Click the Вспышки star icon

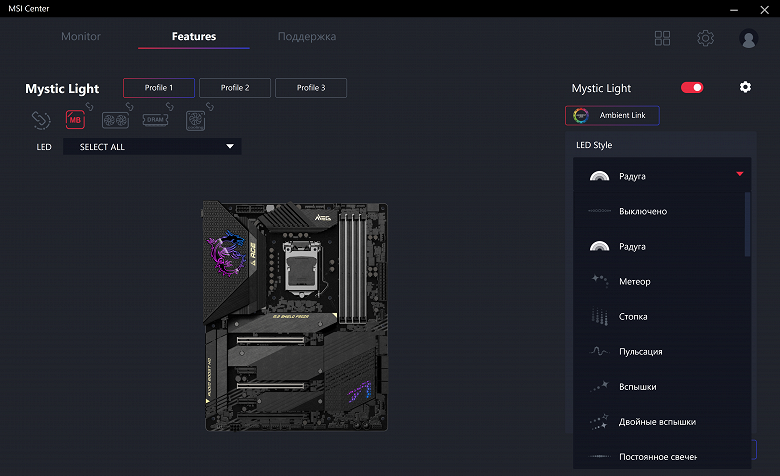pyautogui.click(x=599, y=386)
